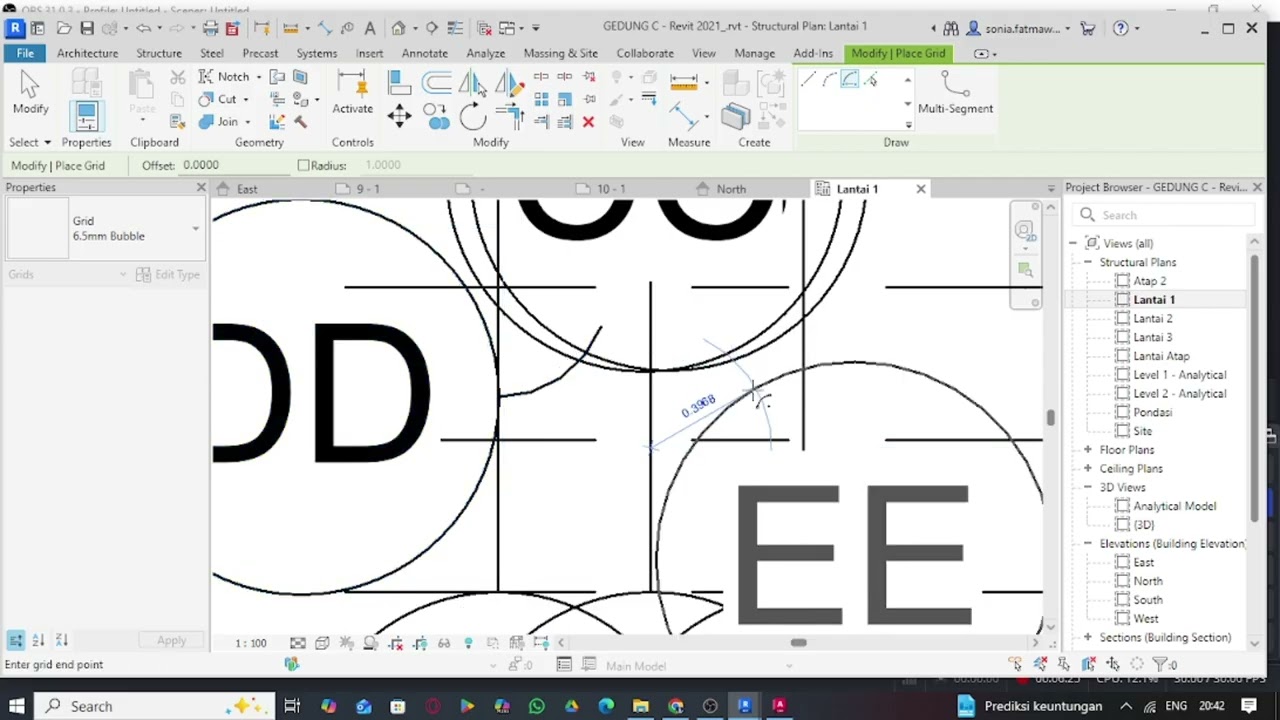1280x720 pixels.
Task: Click the Demolish hammer icon in Geometry
Action: pyautogui.click(x=300, y=122)
